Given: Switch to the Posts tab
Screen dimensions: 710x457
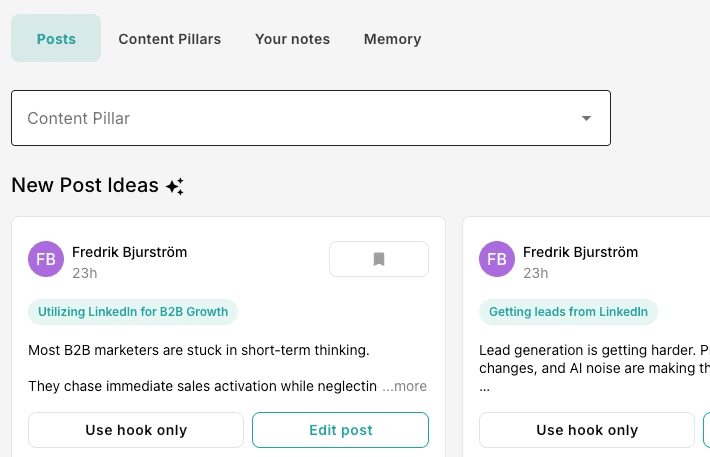Looking at the screenshot, I should 56,39.
